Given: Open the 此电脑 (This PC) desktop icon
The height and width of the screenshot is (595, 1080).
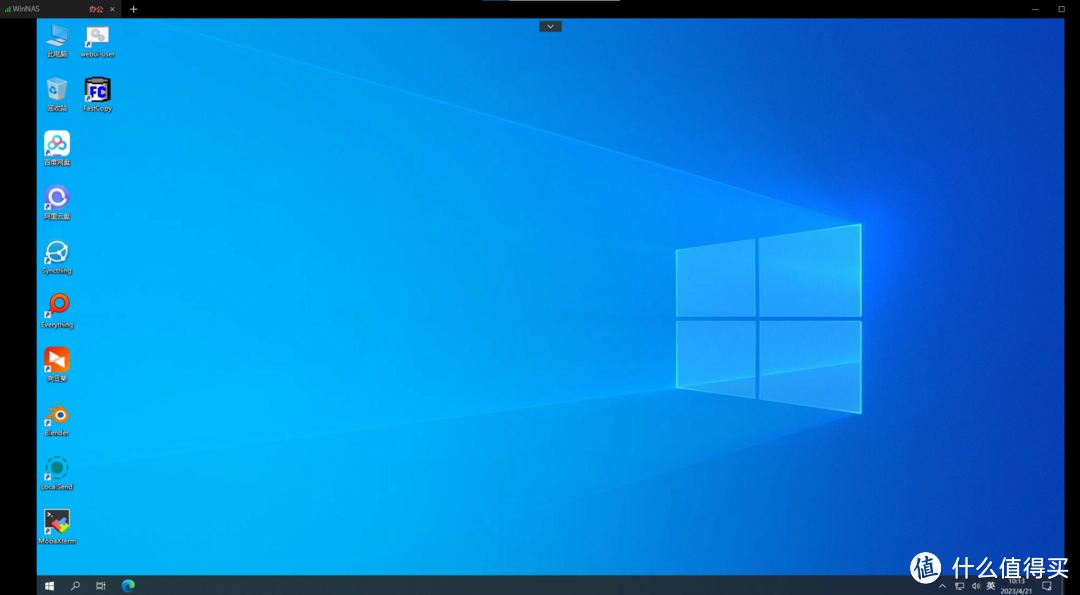Looking at the screenshot, I should pos(57,41).
